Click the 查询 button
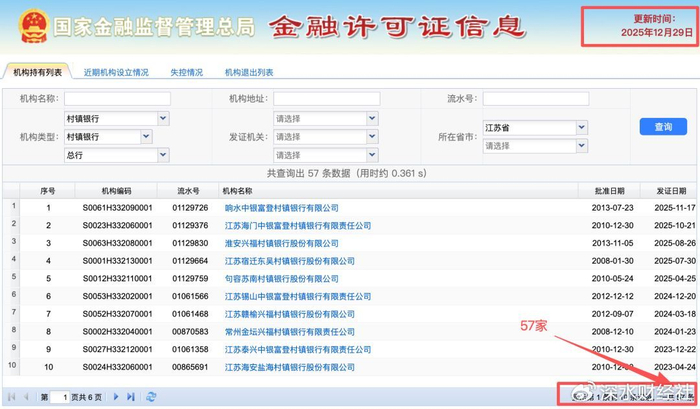This screenshot has width=700, height=409. point(663,127)
